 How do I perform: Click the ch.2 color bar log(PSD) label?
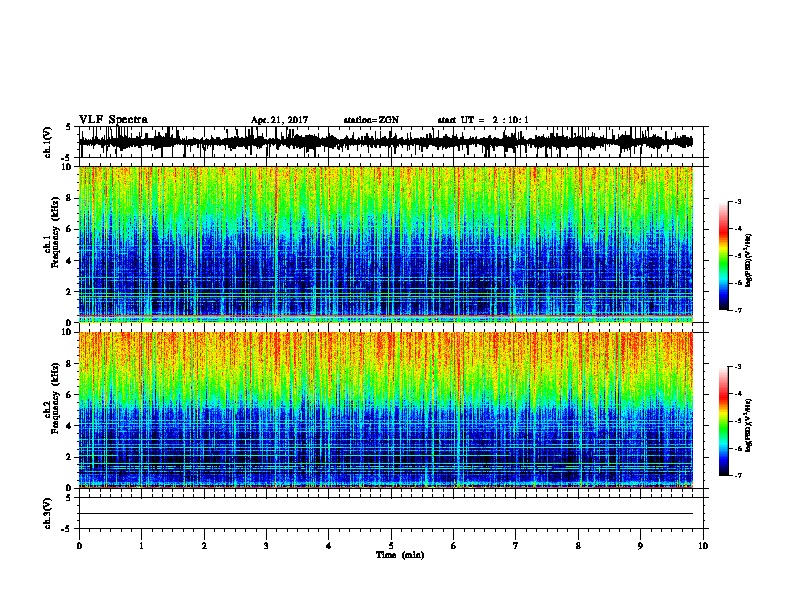tap(748, 425)
